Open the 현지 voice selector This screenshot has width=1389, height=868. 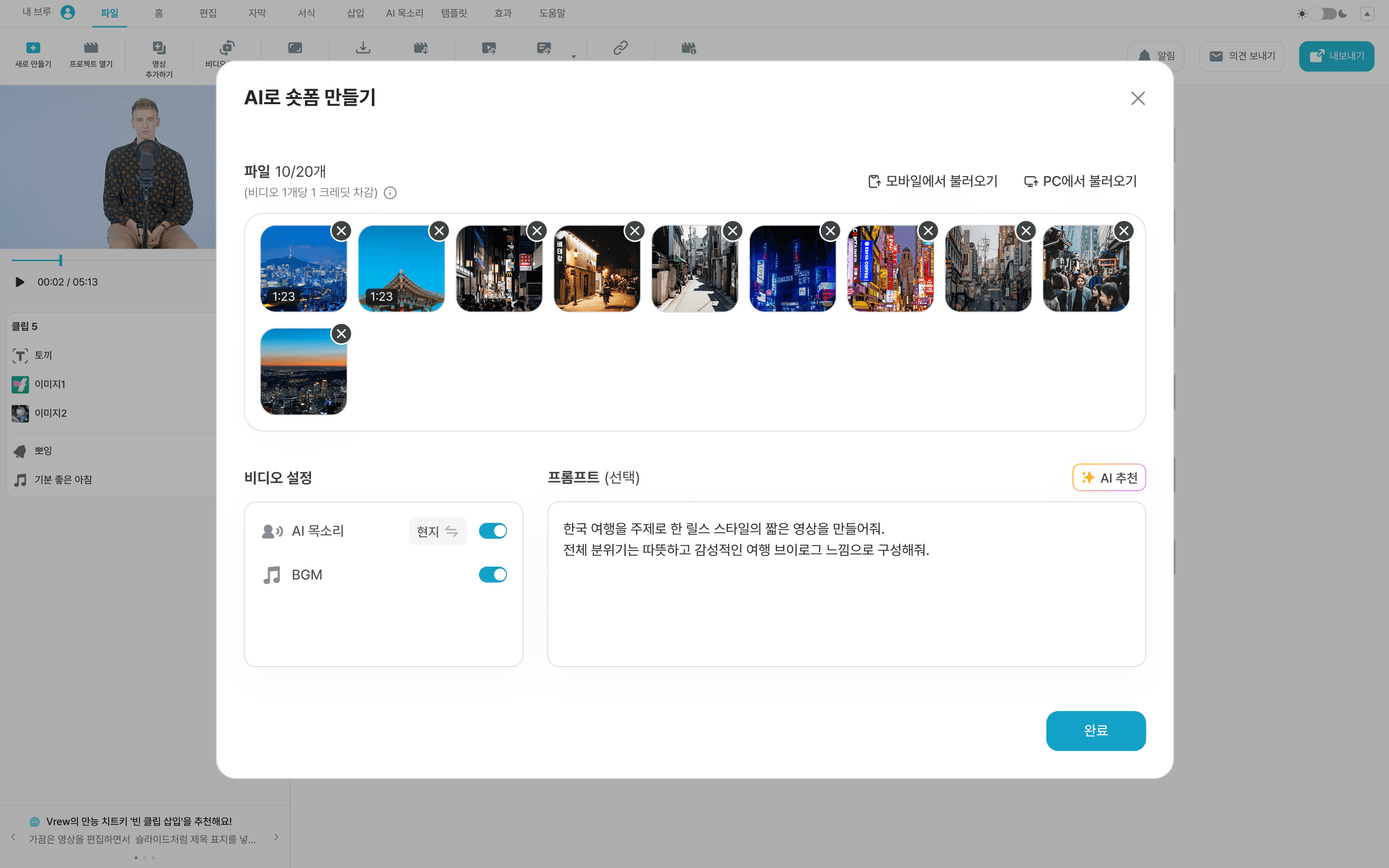point(437,531)
